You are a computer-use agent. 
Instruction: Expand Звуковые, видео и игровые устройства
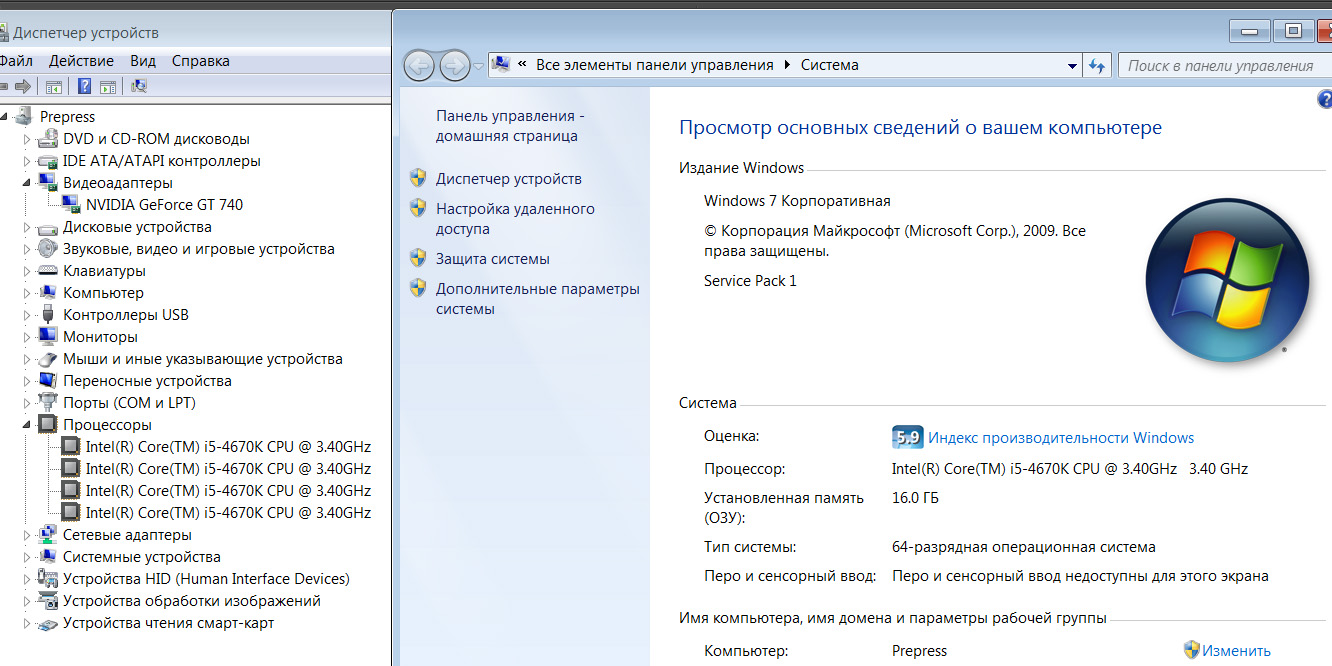(x=27, y=249)
